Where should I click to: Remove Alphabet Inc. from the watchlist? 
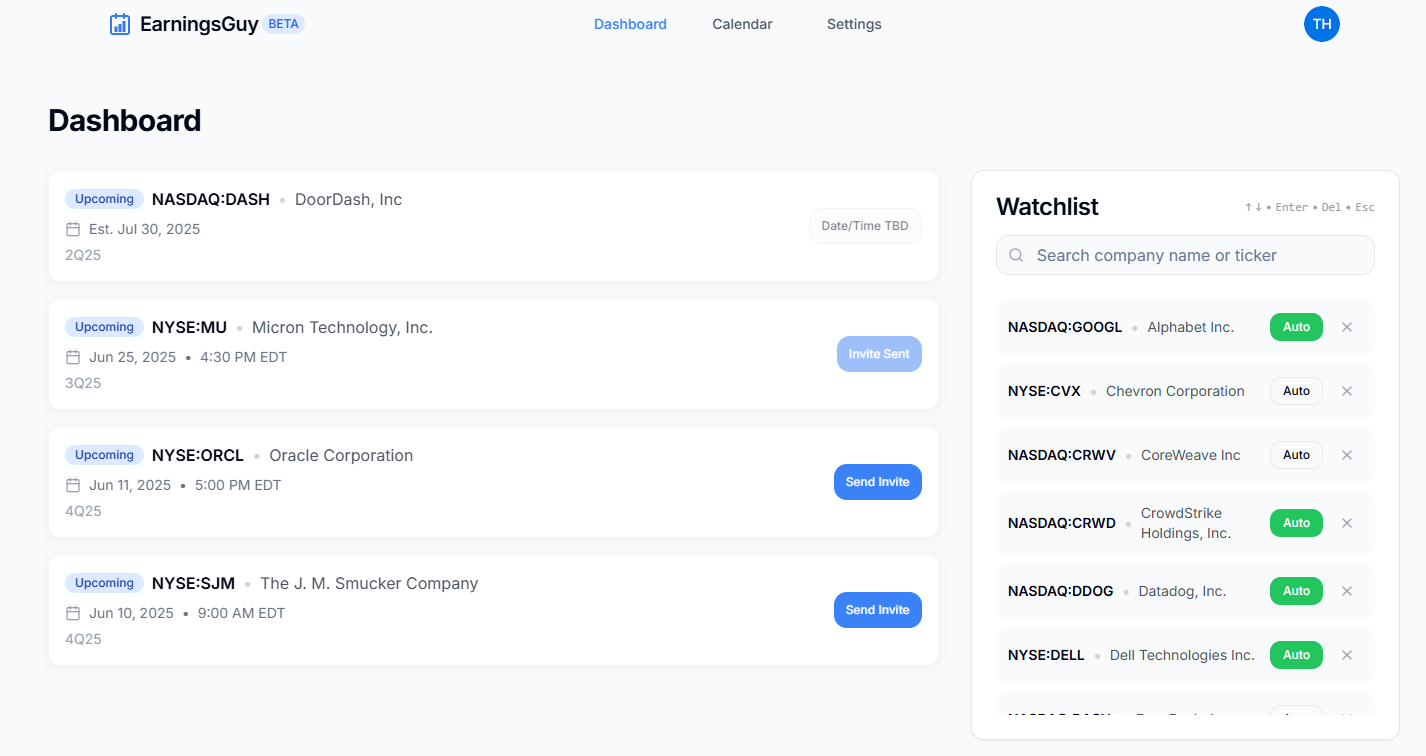point(1347,327)
